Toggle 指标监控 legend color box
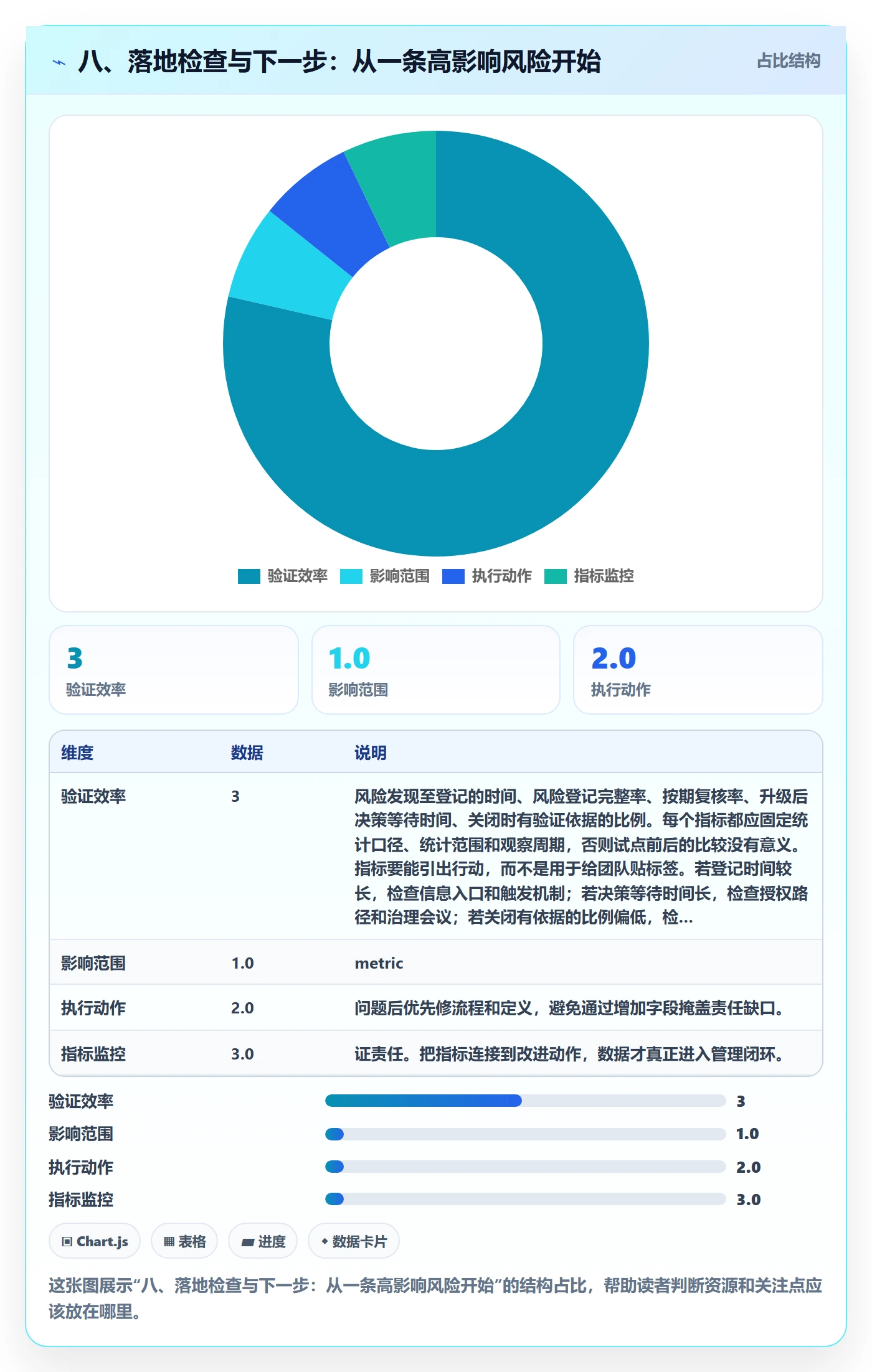The image size is (872, 1372). tap(555, 576)
